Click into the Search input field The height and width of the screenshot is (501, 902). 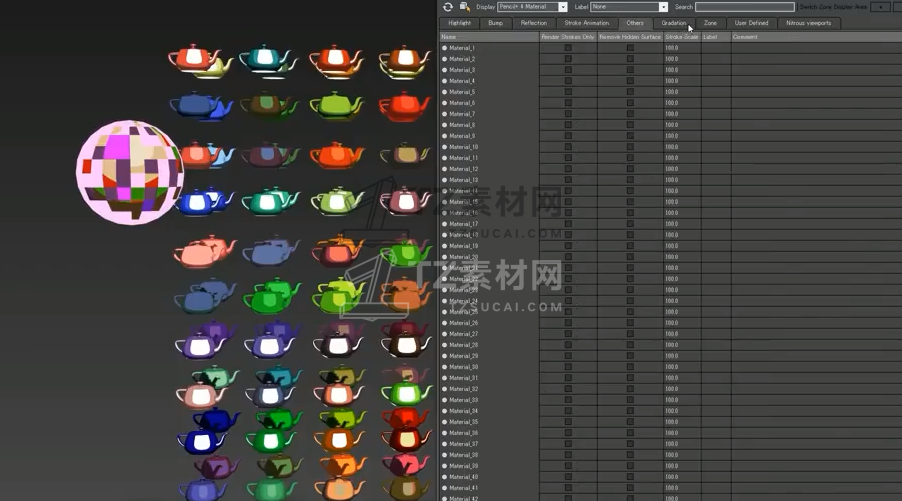(744, 7)
